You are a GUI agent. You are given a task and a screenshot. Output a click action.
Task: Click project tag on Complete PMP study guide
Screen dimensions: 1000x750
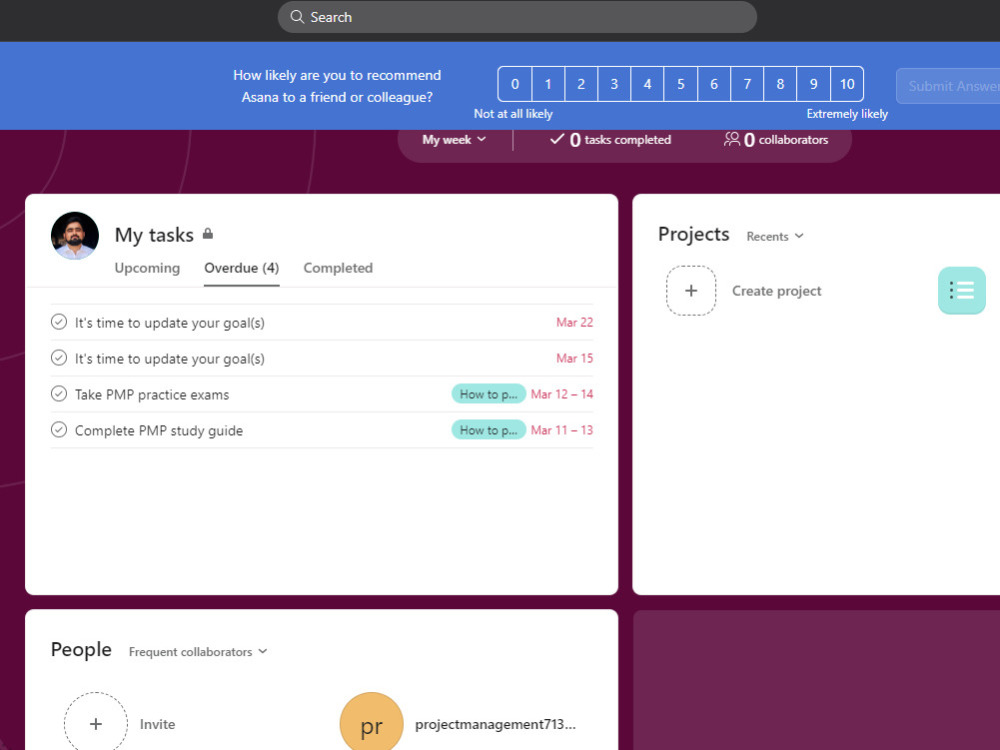pos(489,430)
